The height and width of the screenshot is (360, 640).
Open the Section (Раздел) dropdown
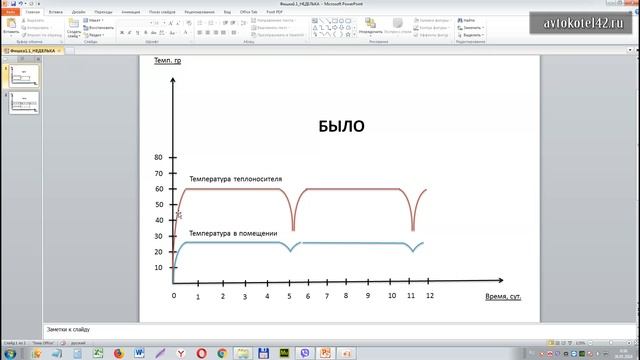[x=94, y=35]
